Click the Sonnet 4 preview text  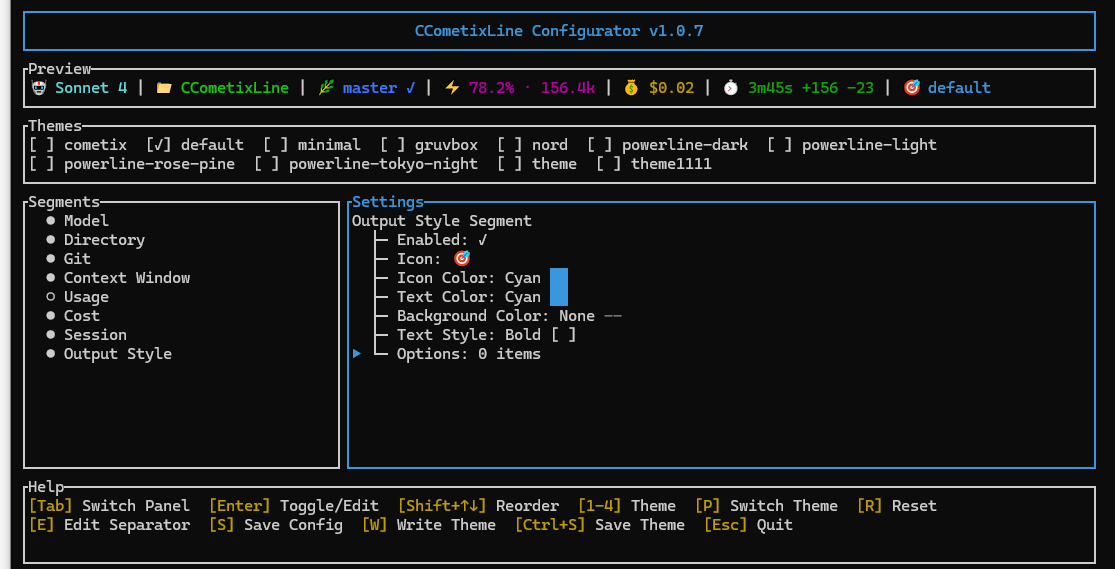tap(91, 88)
